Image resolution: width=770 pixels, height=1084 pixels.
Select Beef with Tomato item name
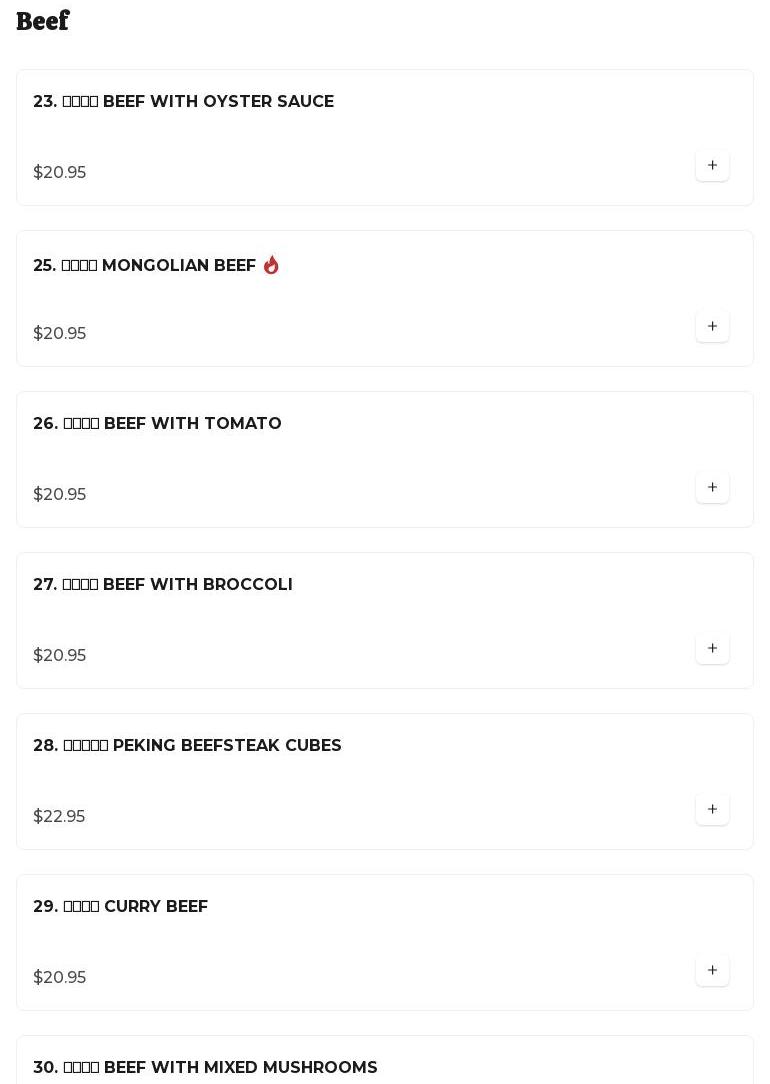point(157,424)
